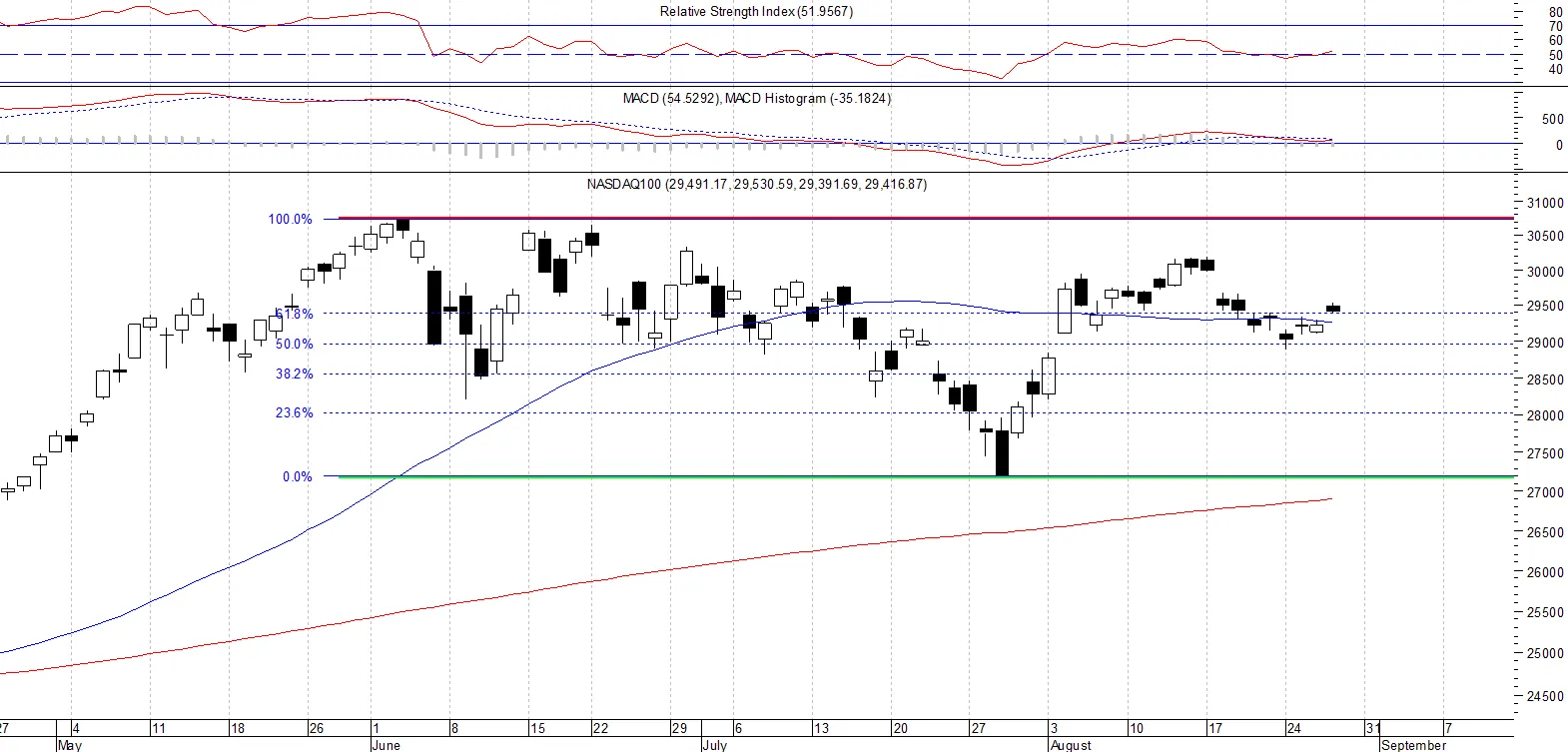Image resolution: width=1568 pixels, height=752 pixels.
Task: Click the July month label
Action: (x=715, y=745)
